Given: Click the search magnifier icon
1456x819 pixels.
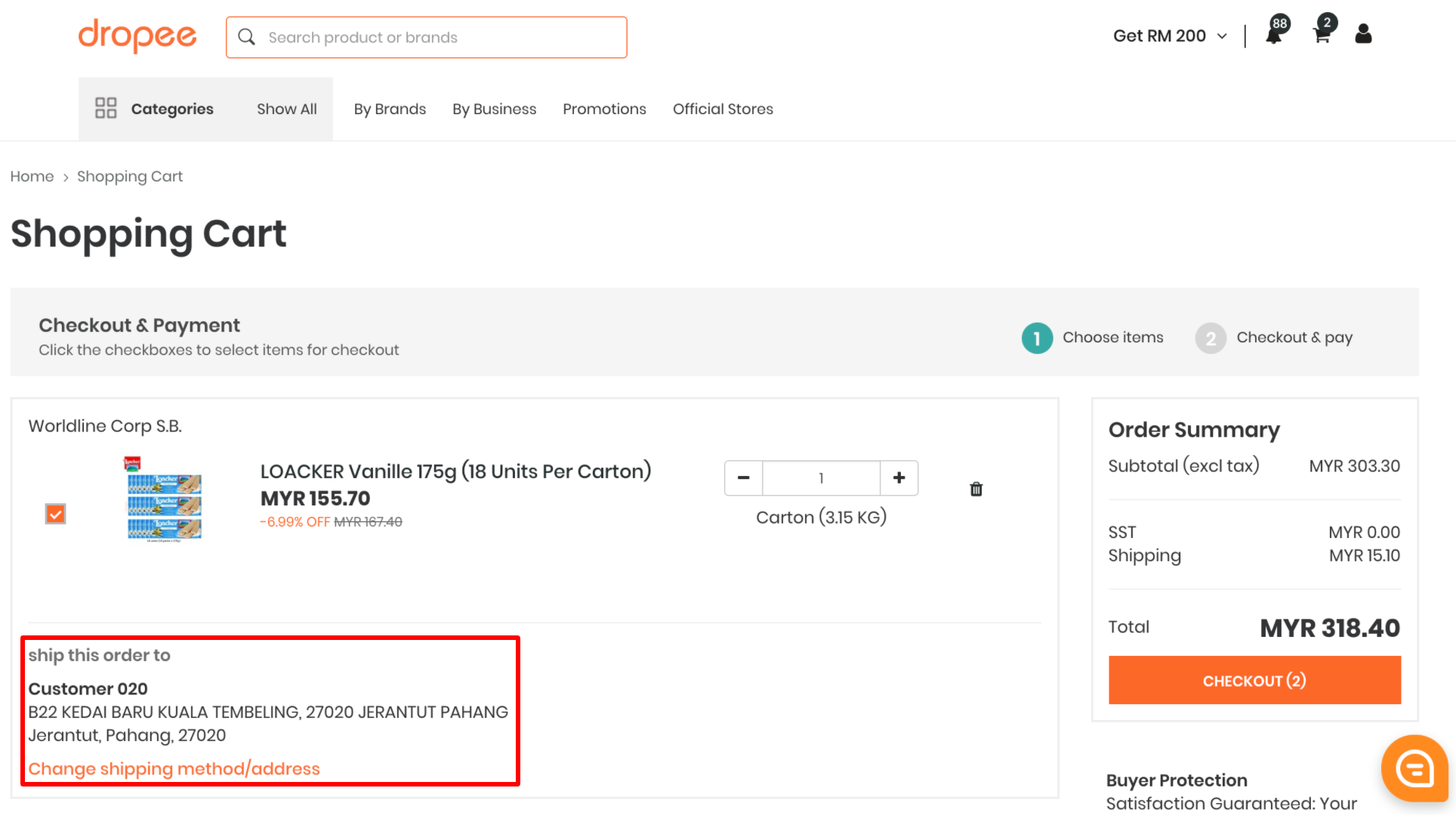Looking at the screenshot, I should (246, 37).
